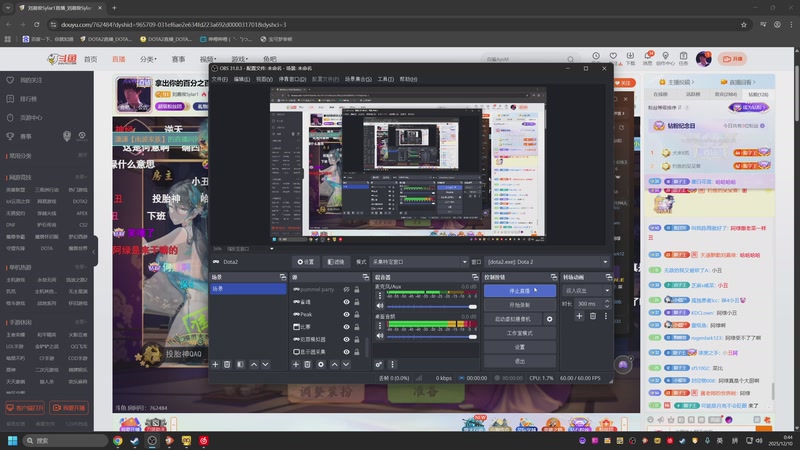Open OBS 工具(T) menu

pos(385,79)
